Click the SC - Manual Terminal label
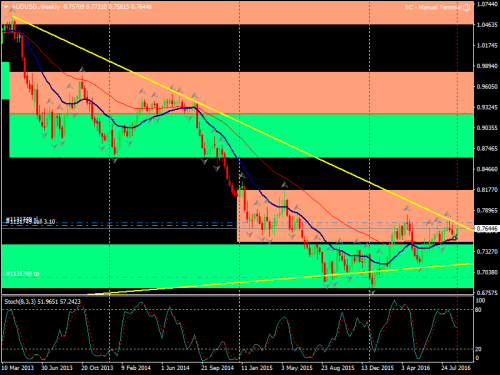 [x=433, y=7]
